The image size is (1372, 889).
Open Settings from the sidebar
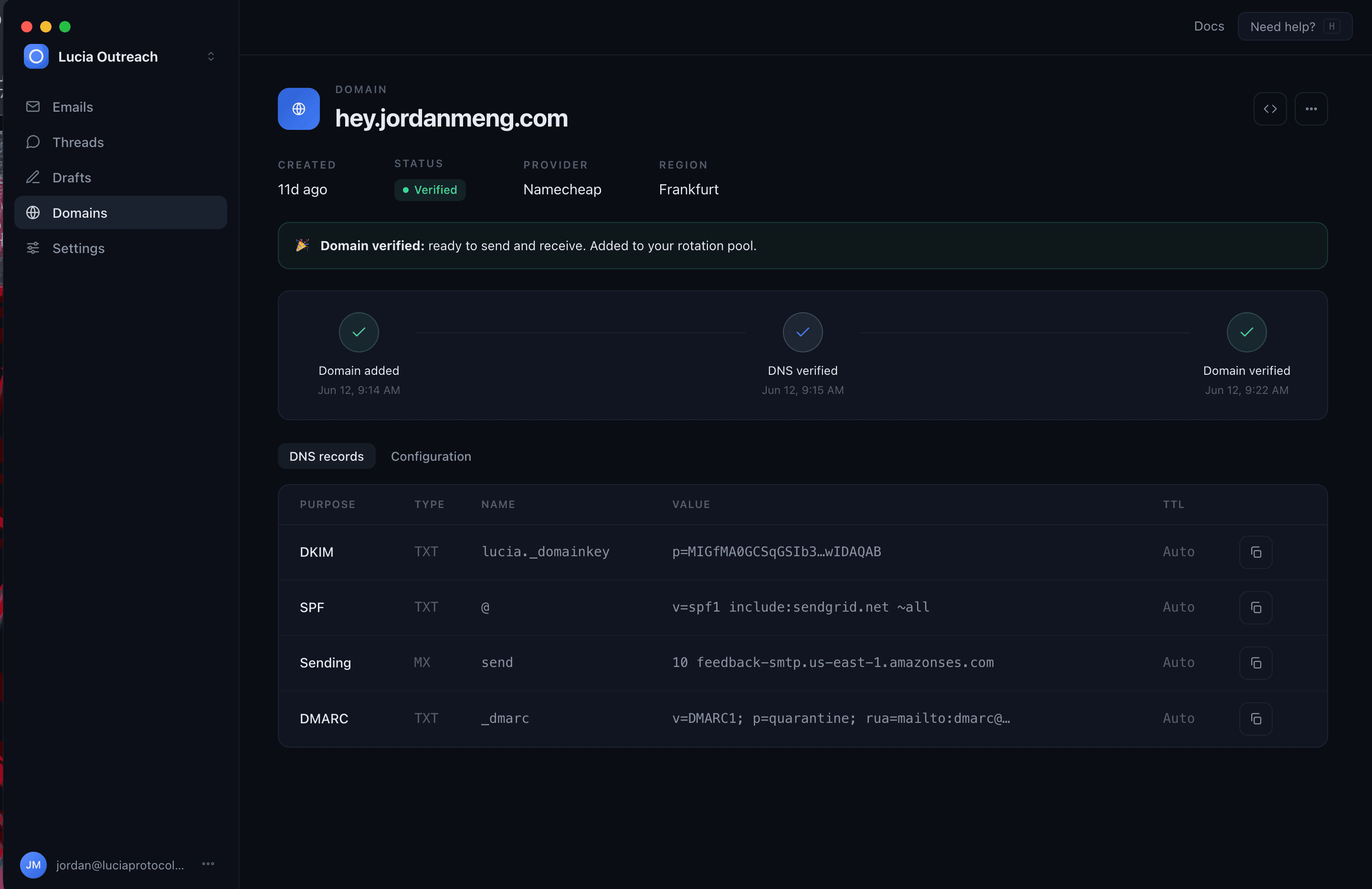(120, 248)
